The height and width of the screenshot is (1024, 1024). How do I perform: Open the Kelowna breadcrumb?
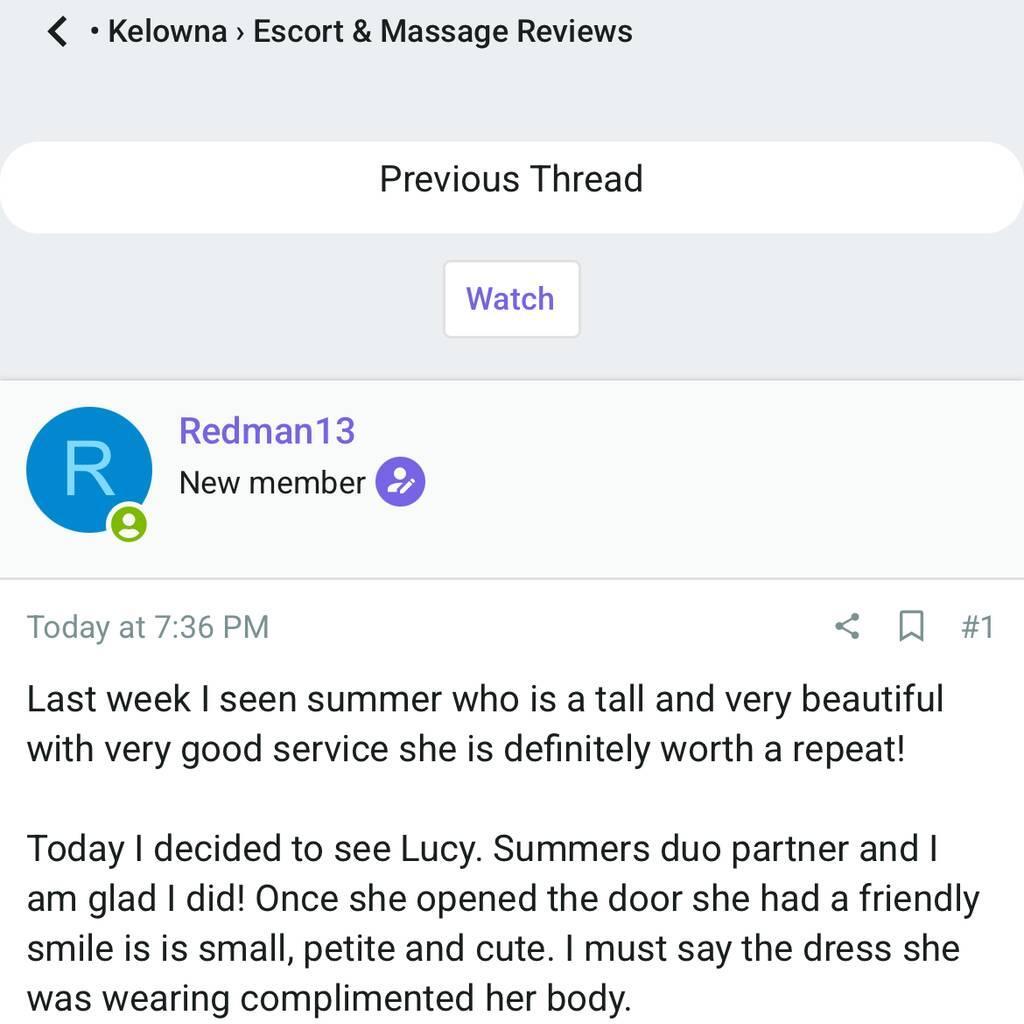point(167,32)
